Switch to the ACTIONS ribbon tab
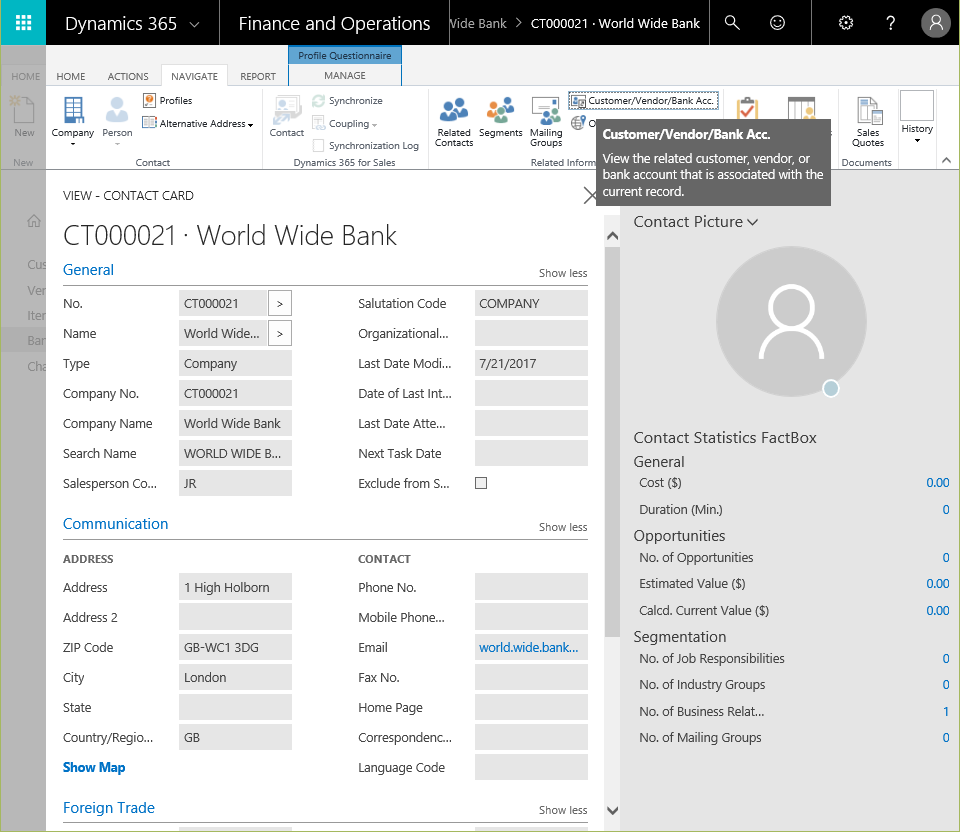 pyautogui.click(x=128, y=77)
